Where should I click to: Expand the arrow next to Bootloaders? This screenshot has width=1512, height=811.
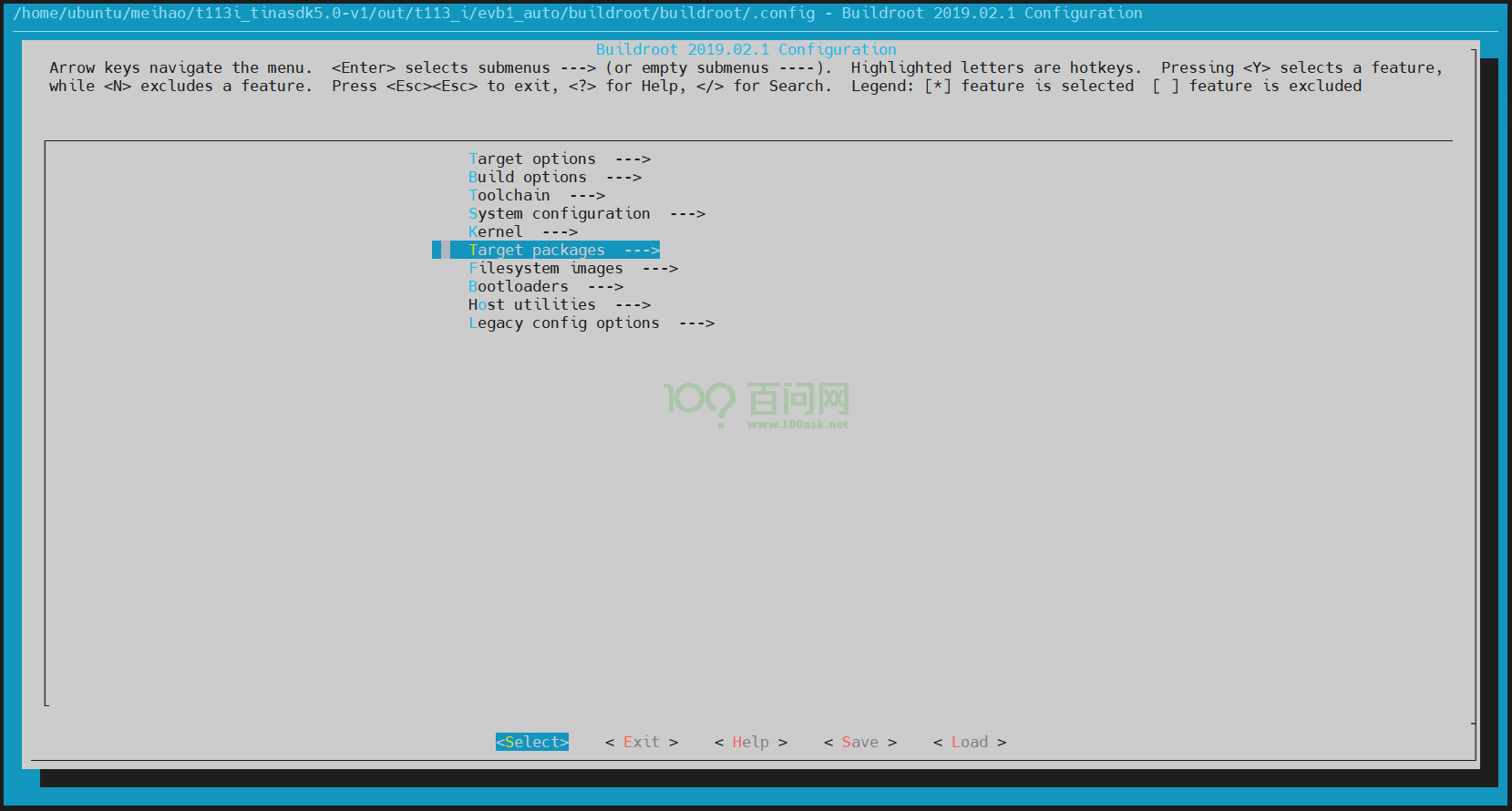click(605, 286)
